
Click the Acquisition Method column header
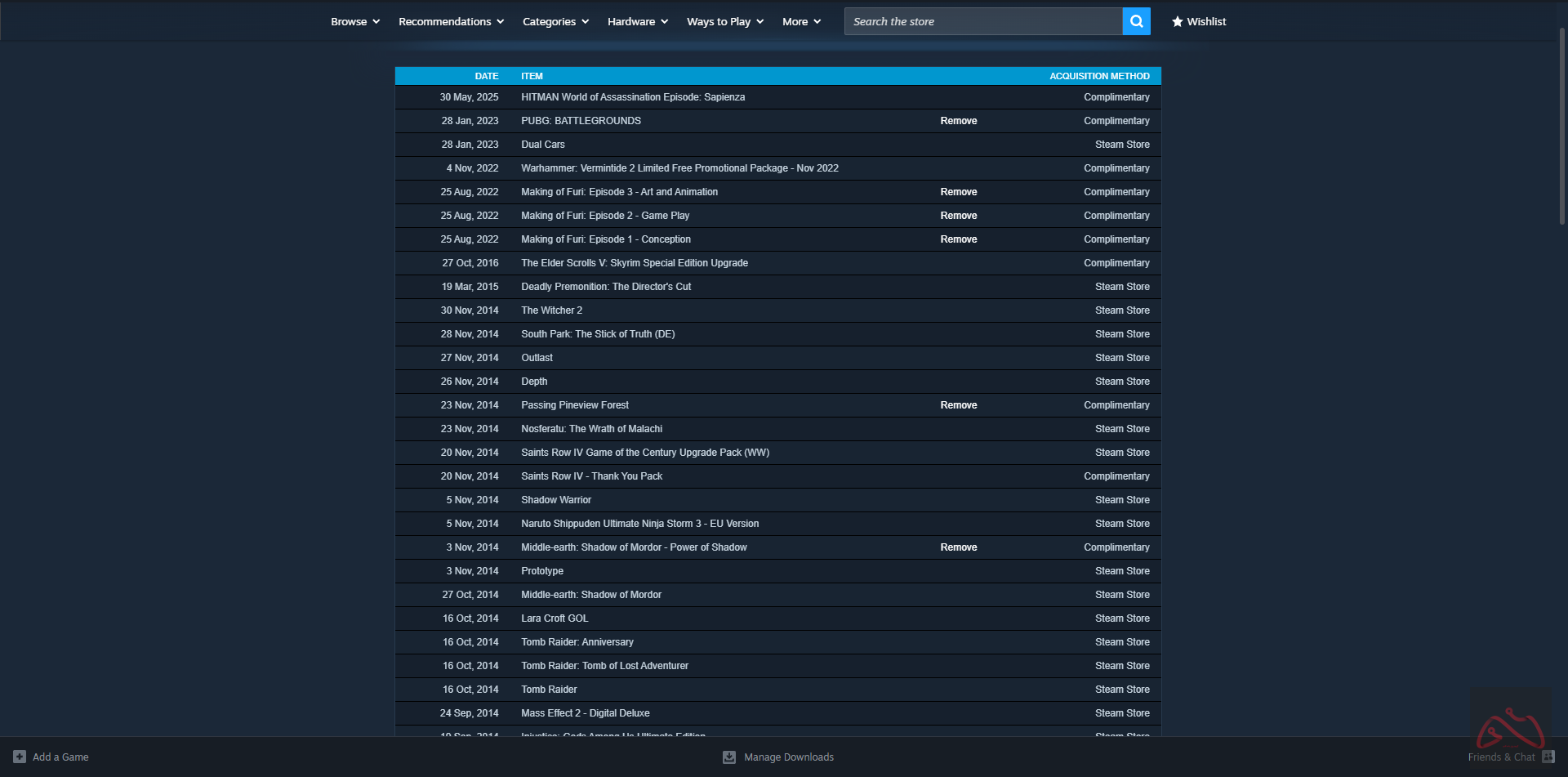1098,76
